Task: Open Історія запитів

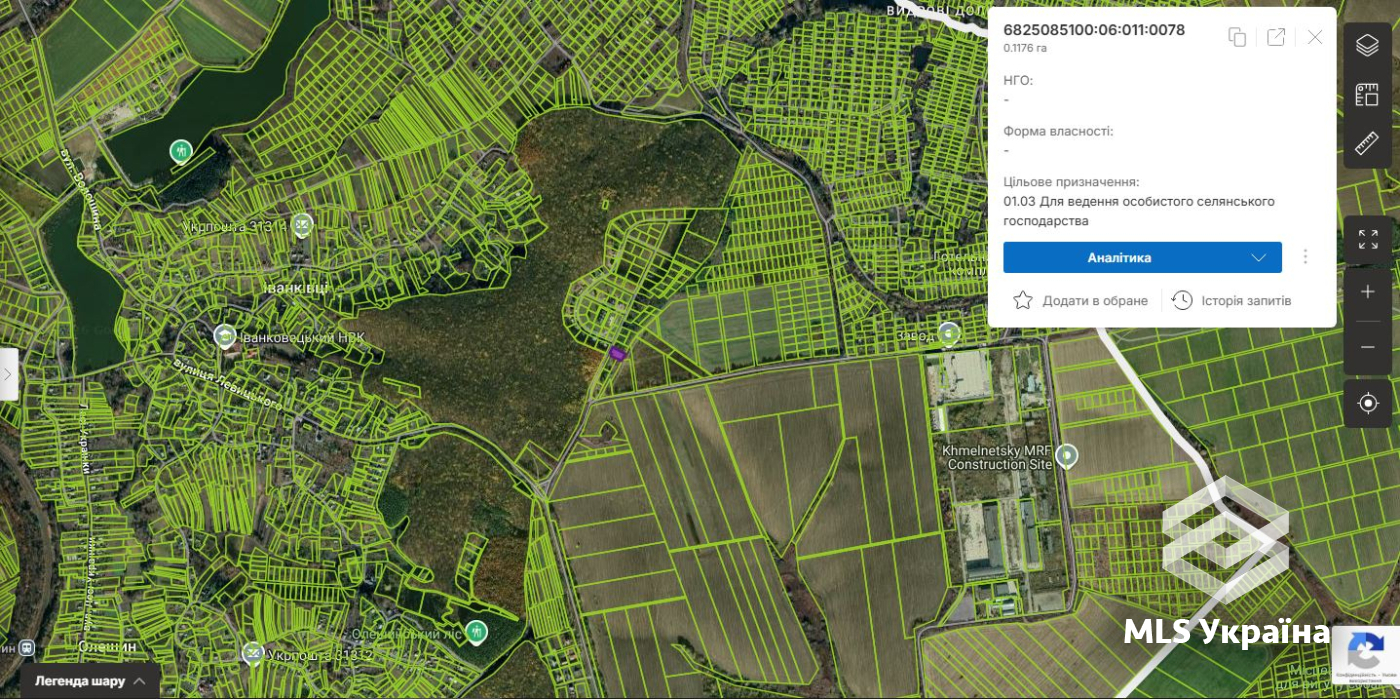Action: coord(1231,300)
